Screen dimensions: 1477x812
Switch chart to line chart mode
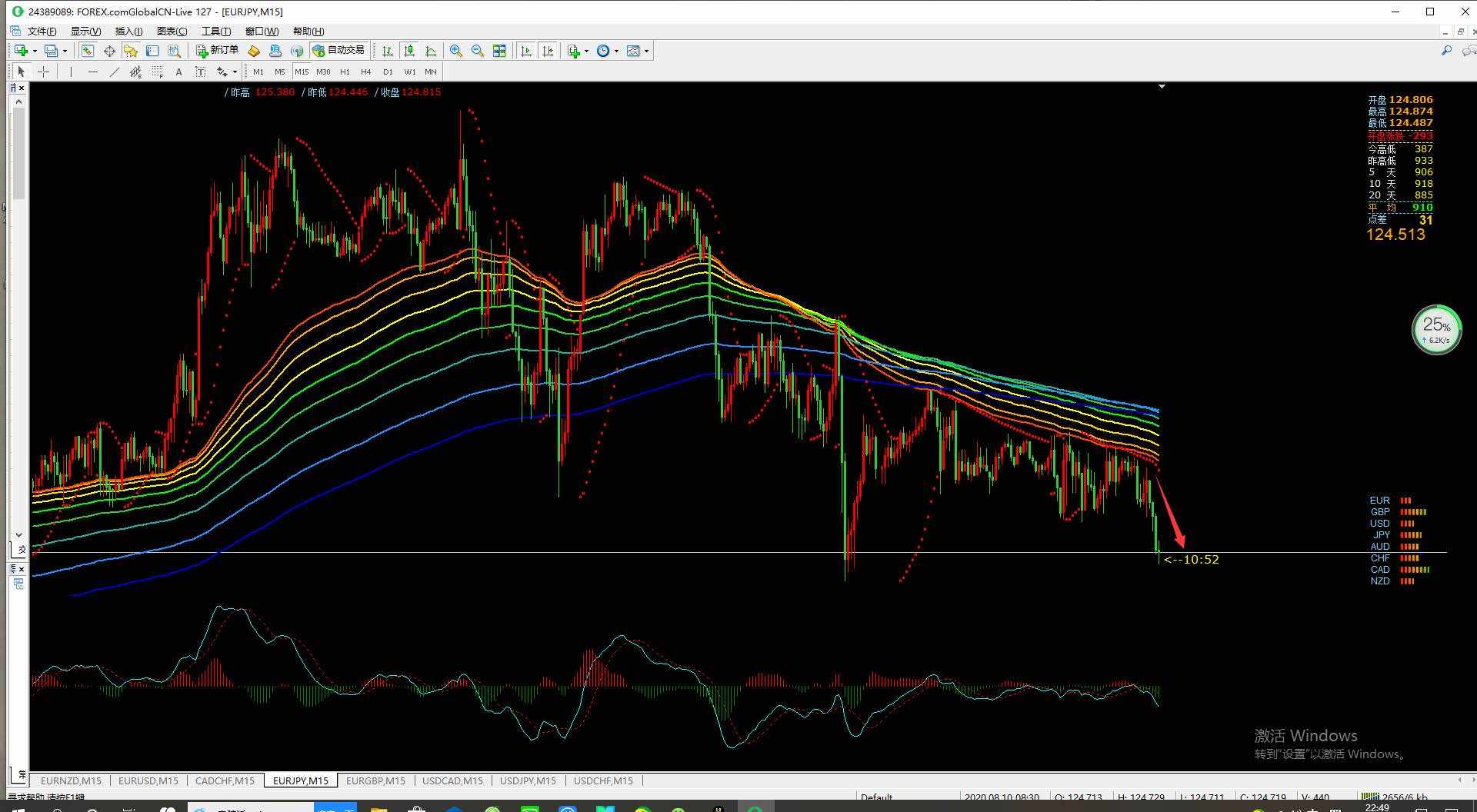pos(431,51)
